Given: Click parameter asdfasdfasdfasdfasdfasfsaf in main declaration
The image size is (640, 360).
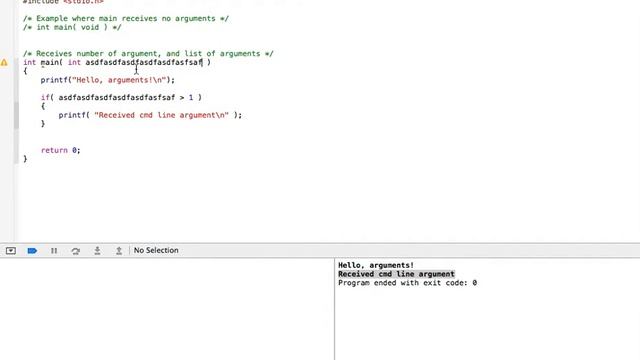Looking at the screenshot, I should (x=144, y=62).
